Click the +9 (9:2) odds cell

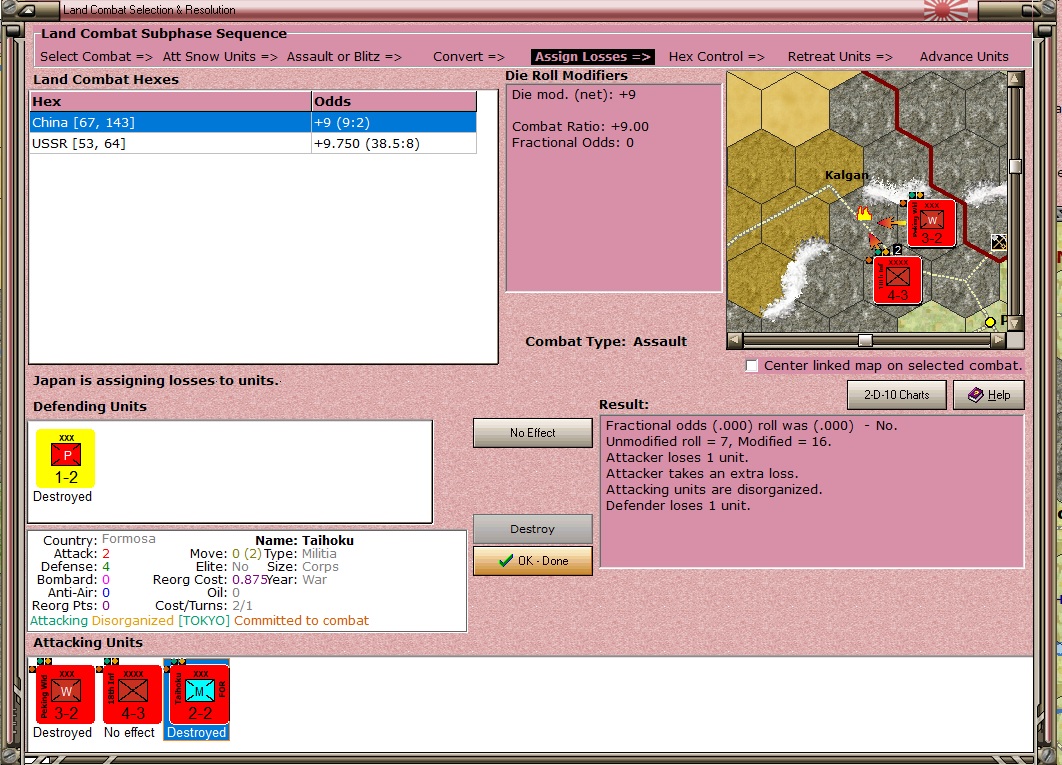coord(394,123)
